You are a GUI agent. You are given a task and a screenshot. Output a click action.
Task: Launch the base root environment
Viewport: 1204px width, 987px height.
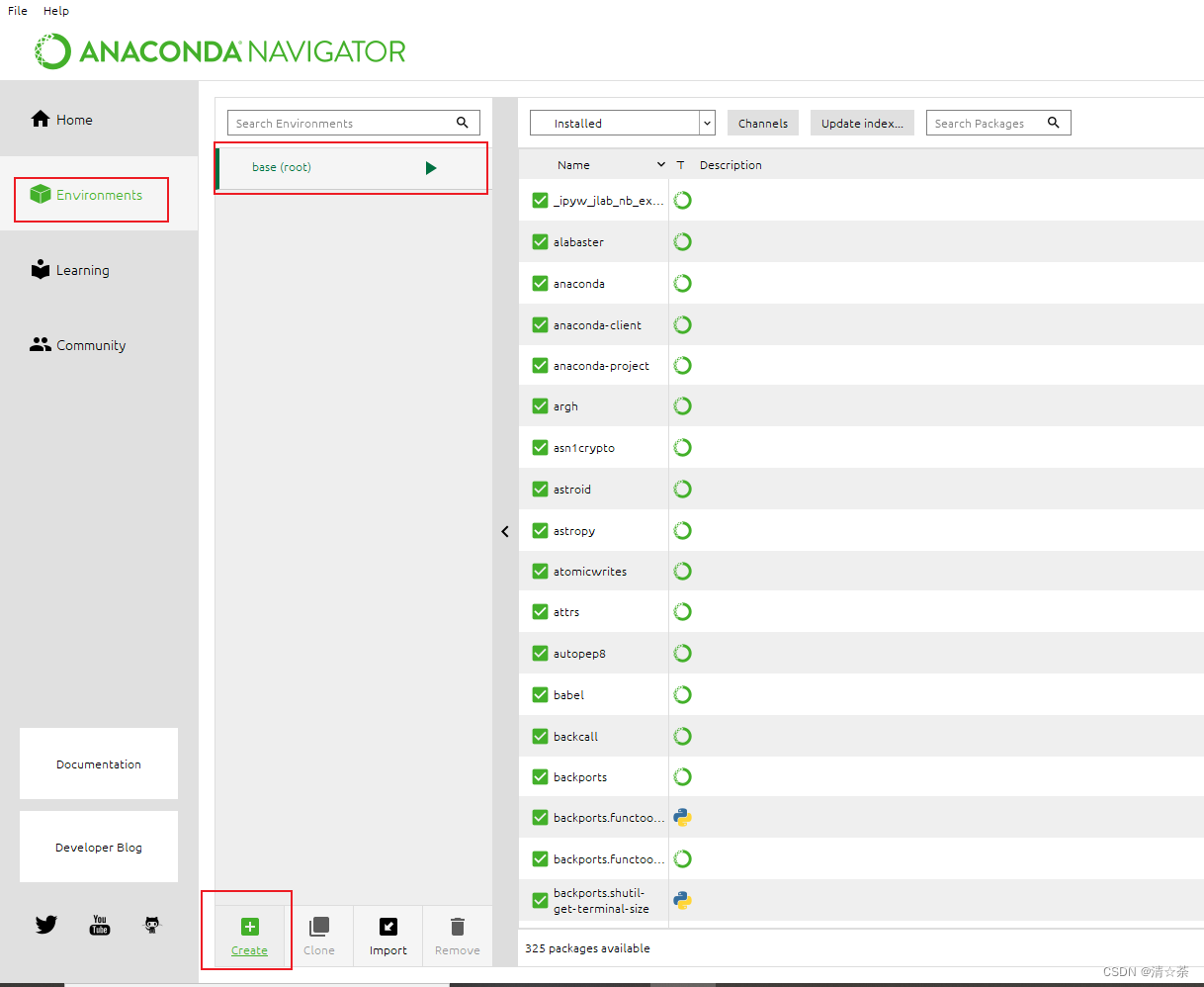[431, 167]
